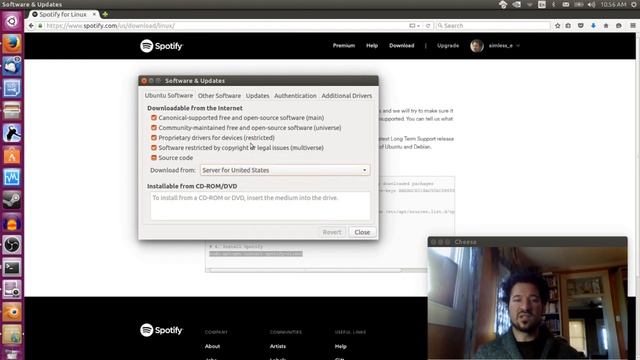Image resolution: width=640 pixels, height=360 pixels.
Task: Bookmark this page with star icon
Action: tap(558, 26)
